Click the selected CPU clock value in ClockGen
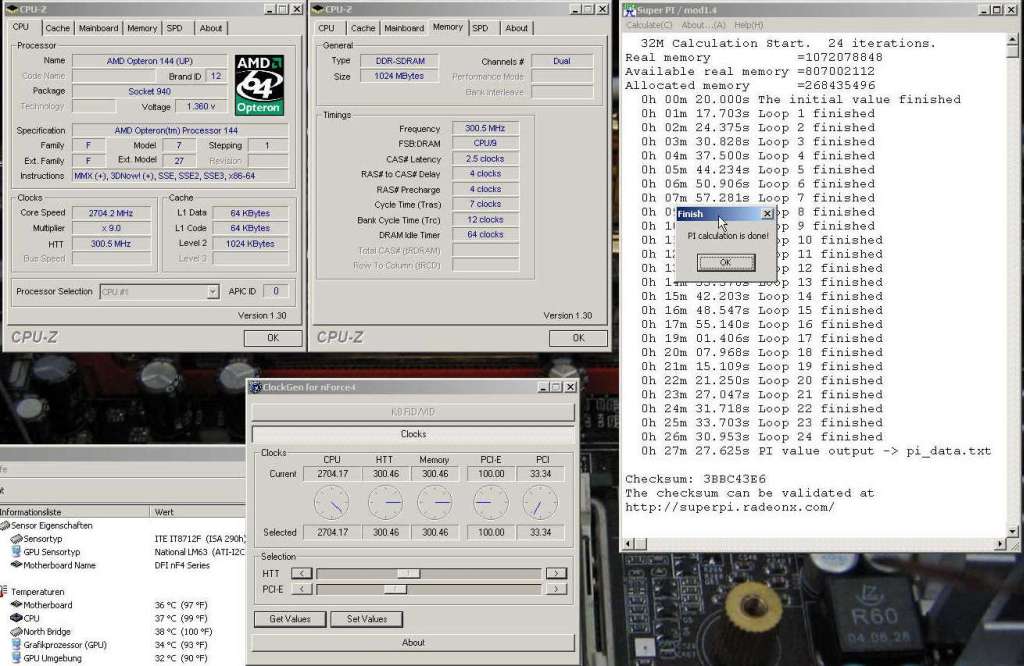The height and width of the screenshot is (666, 1024). 332,532
